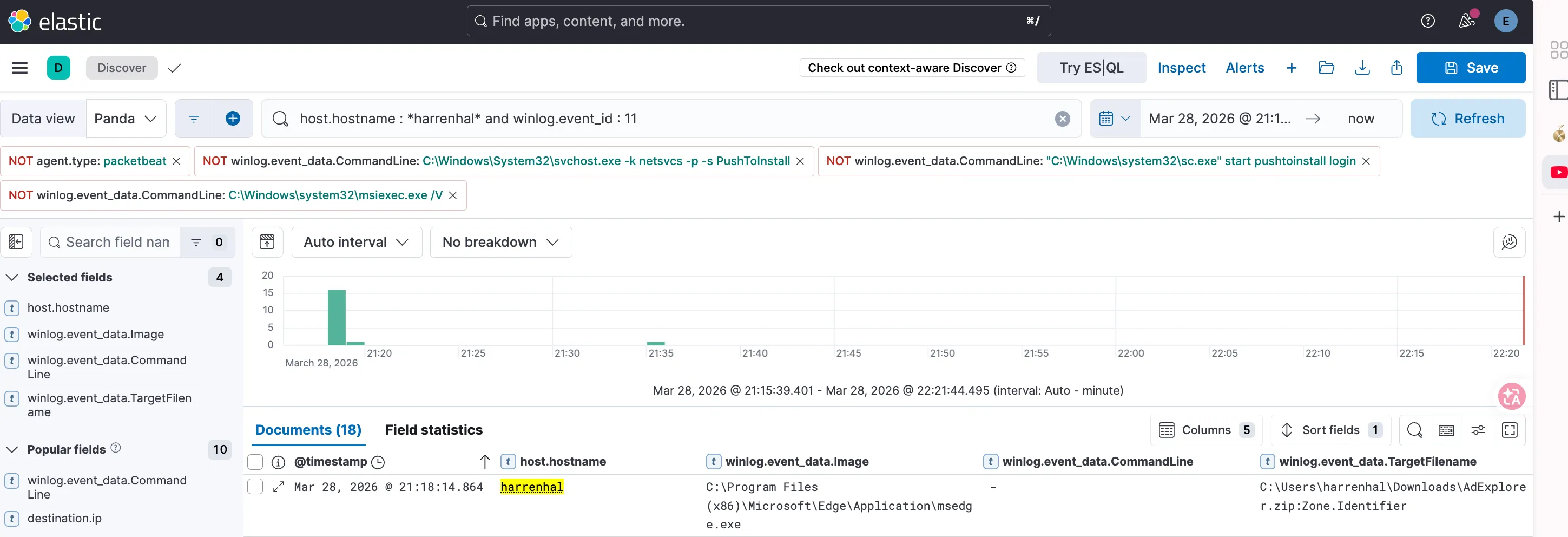Click the end date 'now'
This screenshot has height=537, width=1568.
click(1360, 119)
